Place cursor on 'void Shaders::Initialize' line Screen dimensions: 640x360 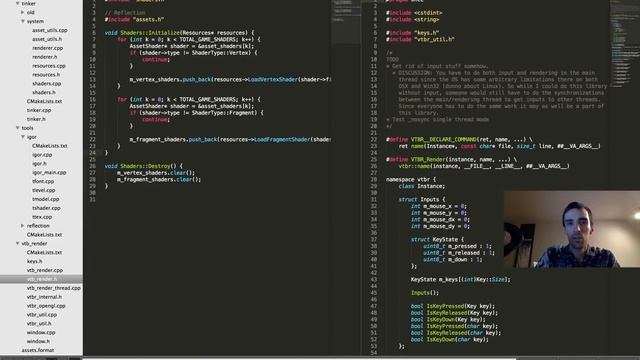[179, 33]
